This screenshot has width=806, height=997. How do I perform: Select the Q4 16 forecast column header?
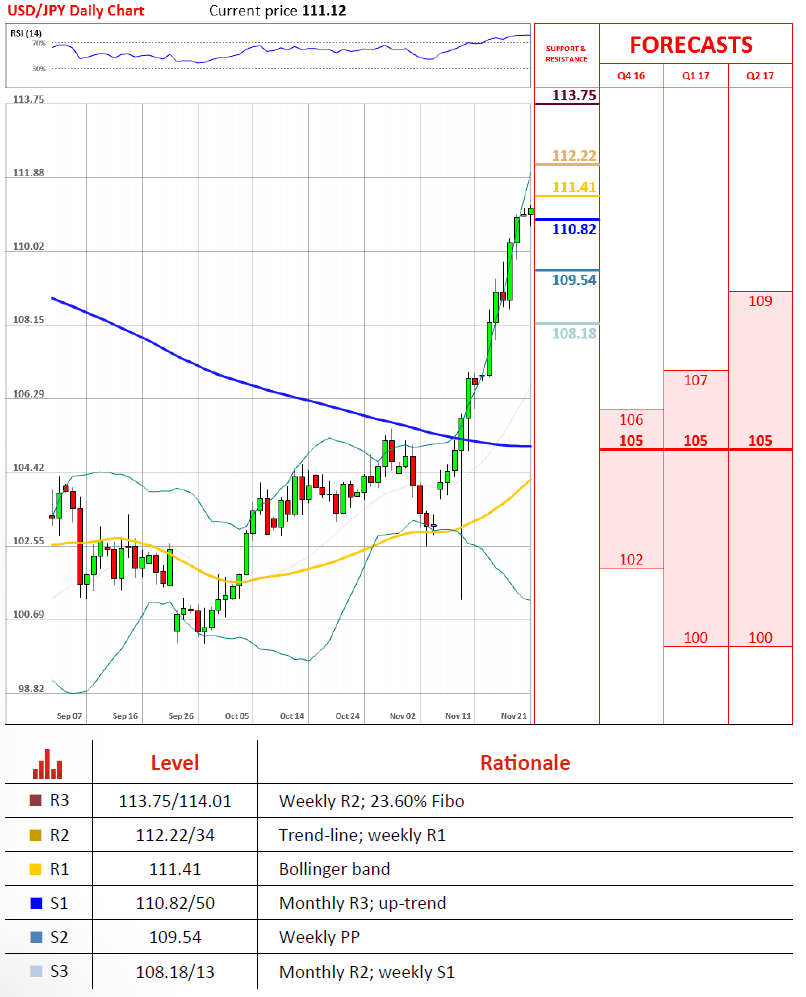[631, 76]
